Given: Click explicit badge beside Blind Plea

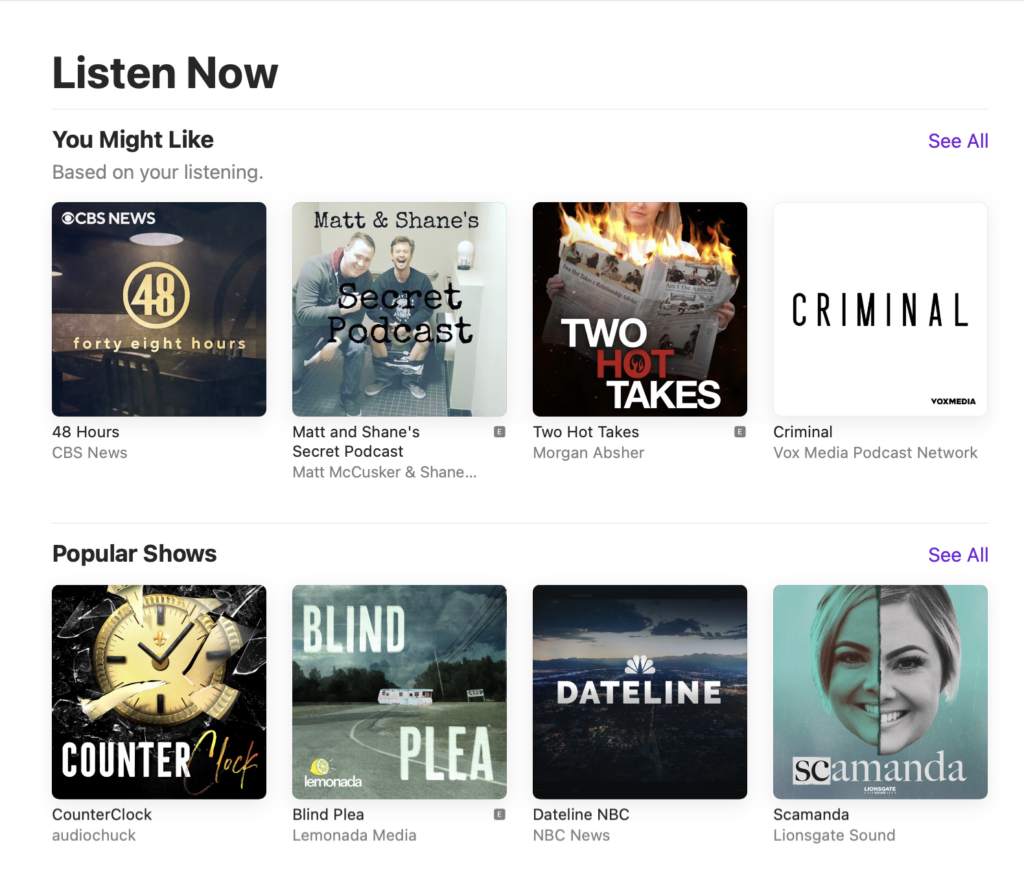Looking at the screenshot, I should click(x=500, y=815).
